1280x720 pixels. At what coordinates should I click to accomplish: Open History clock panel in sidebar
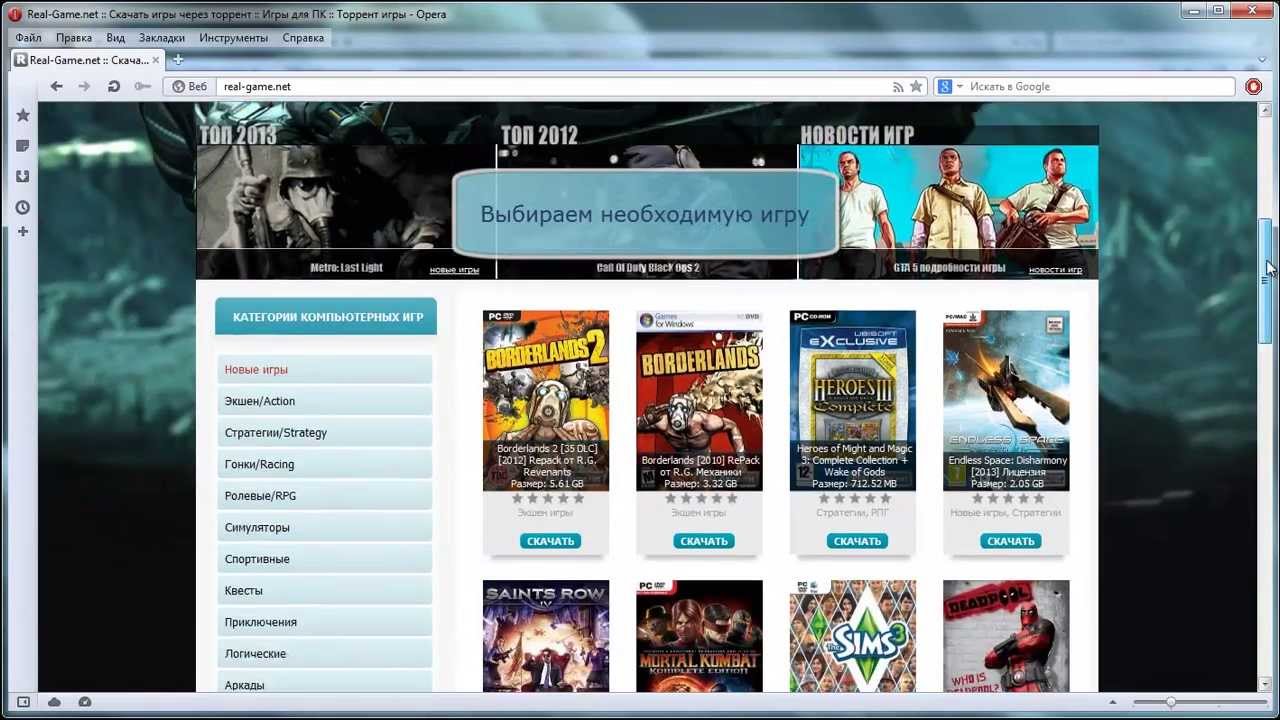click(x=23, y=207)
